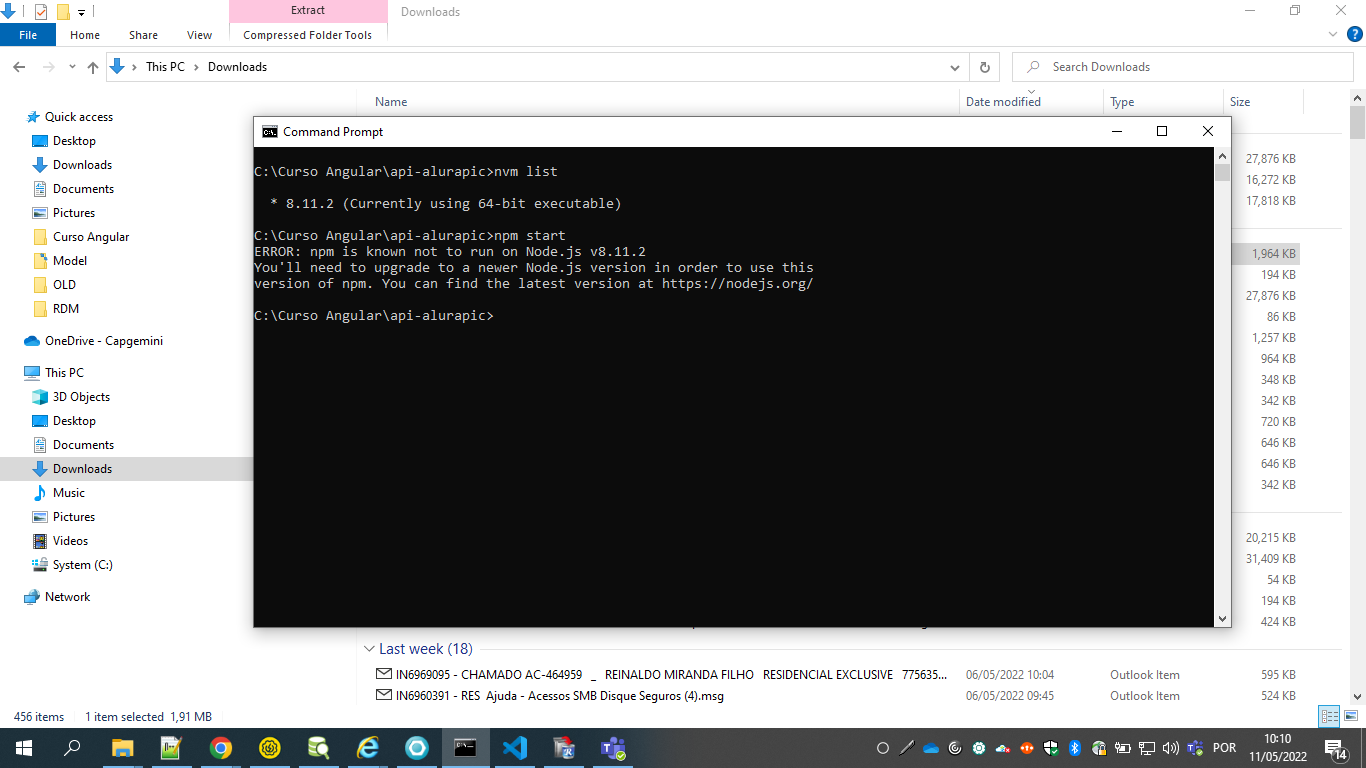Collapse the Last week (18) group
The width and height of the screenshot is (1366, 768).
(x=369, y=649)
